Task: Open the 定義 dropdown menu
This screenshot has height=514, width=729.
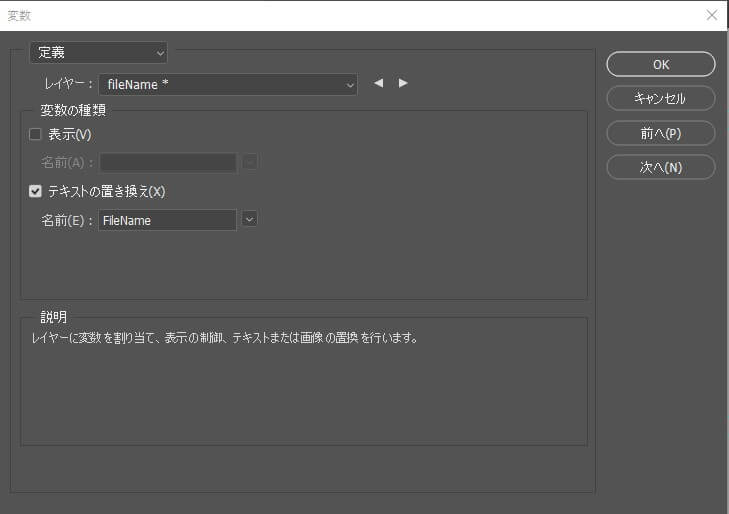Action: point(98,53)
